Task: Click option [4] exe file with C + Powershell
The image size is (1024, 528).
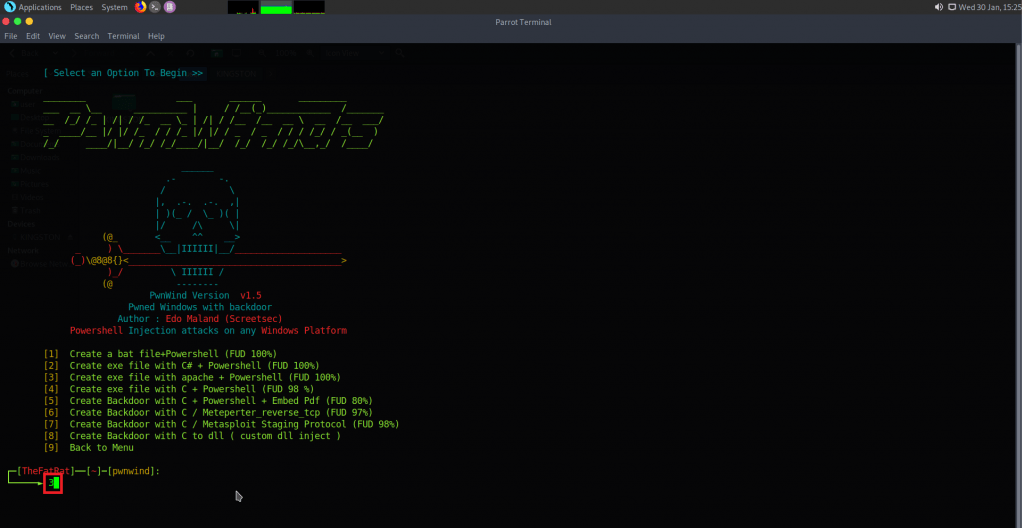Action: [179, 389]
